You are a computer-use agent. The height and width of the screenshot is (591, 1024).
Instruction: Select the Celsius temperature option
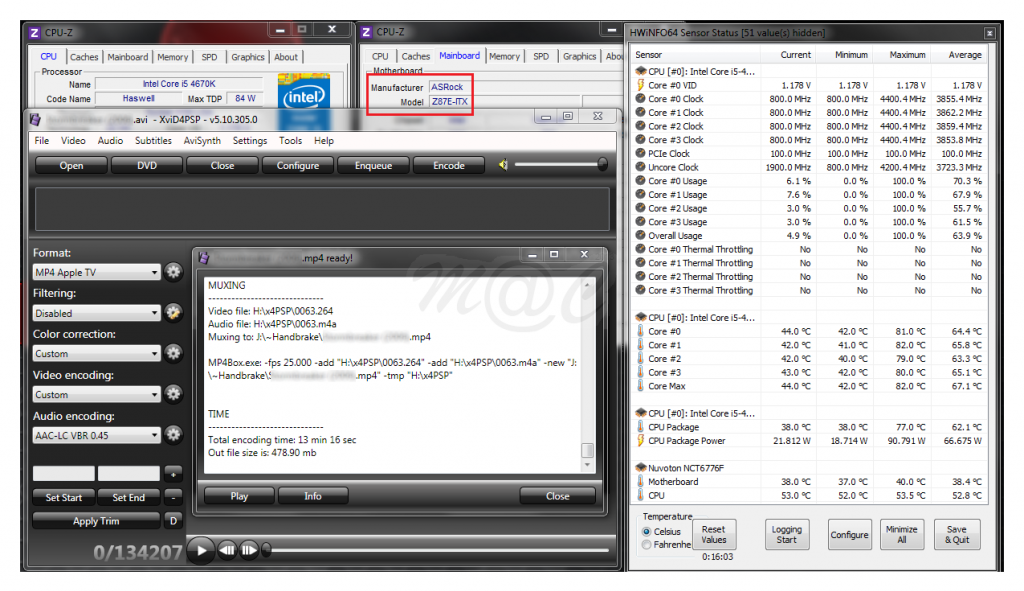click(647, 532)
